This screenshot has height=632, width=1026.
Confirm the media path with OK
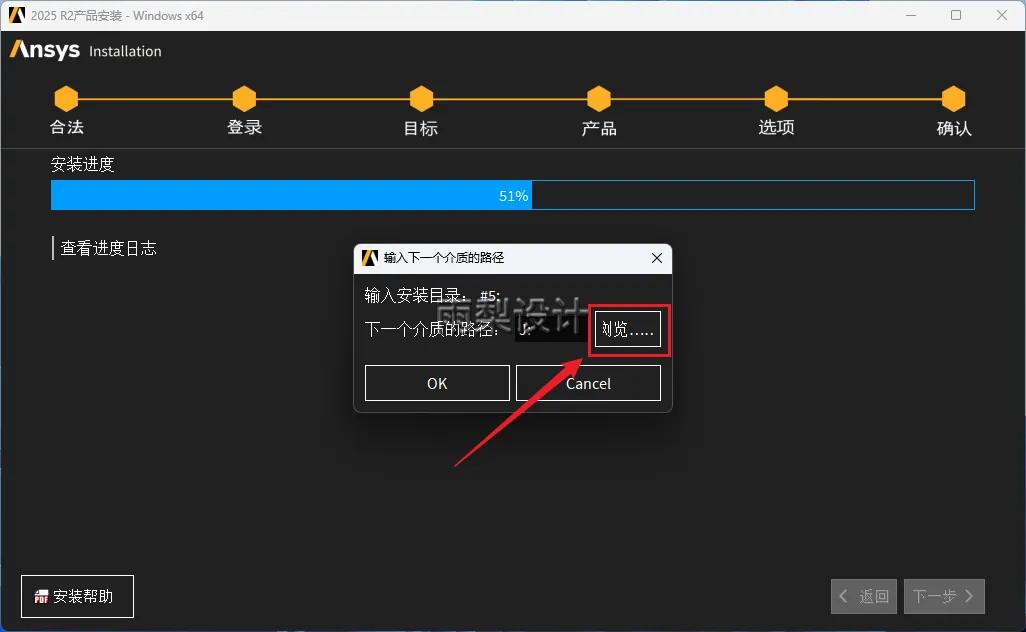click(437, 383)
